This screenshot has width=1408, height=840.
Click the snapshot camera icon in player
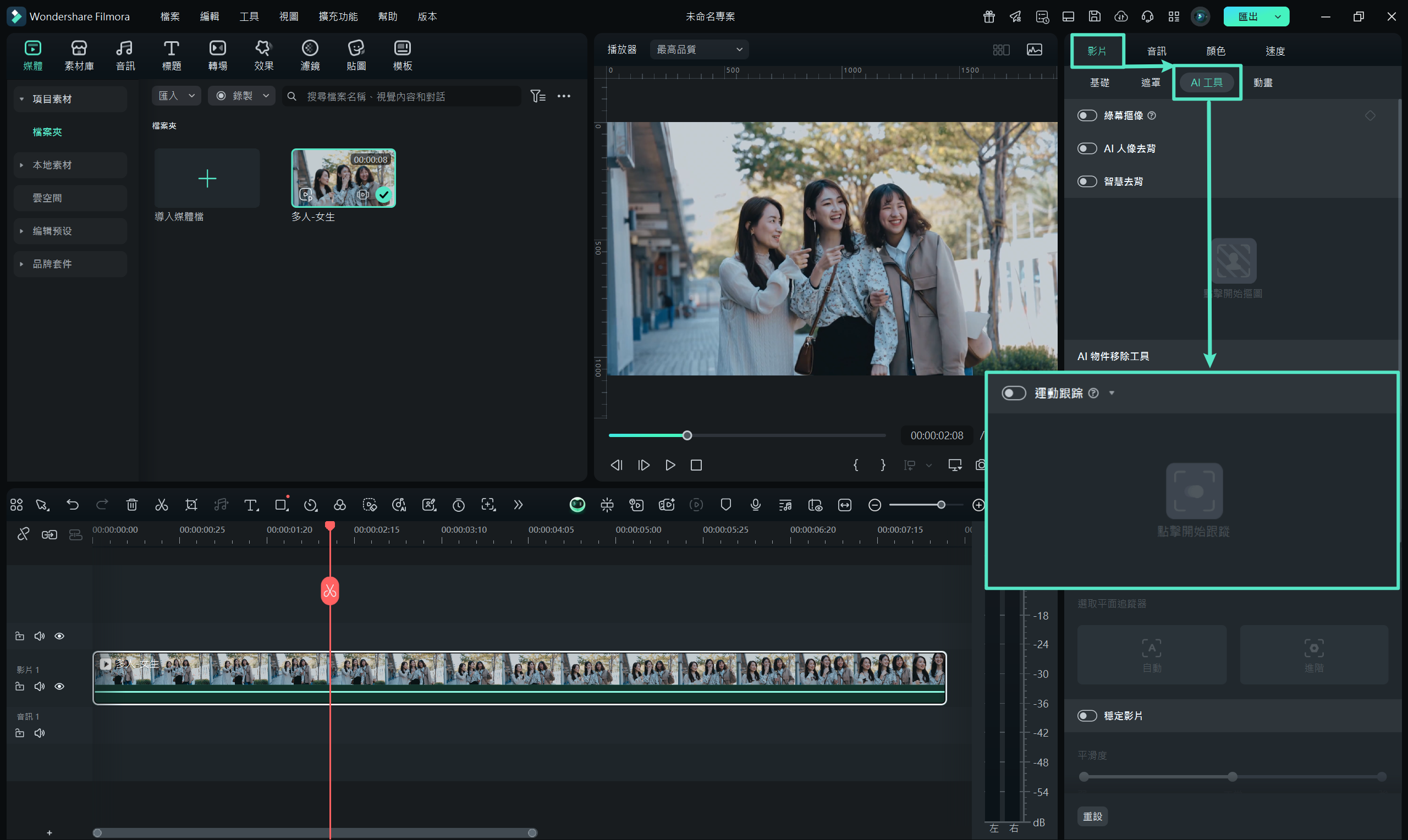[981, 465]
